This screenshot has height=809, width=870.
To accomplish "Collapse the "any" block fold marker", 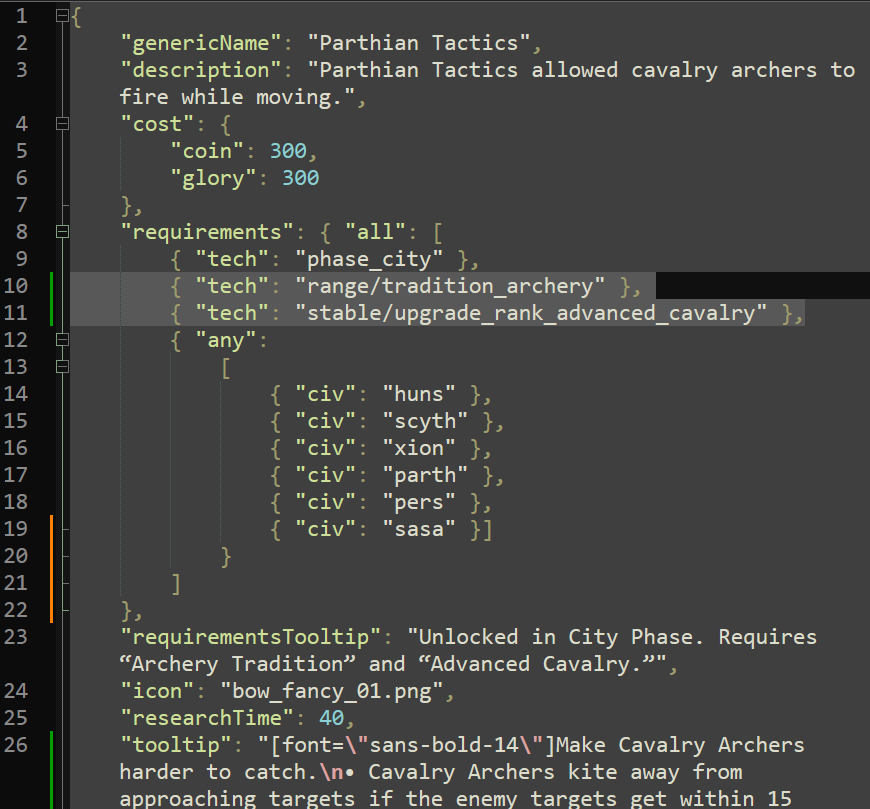I will pyautogui.click(x=63, y=340).
